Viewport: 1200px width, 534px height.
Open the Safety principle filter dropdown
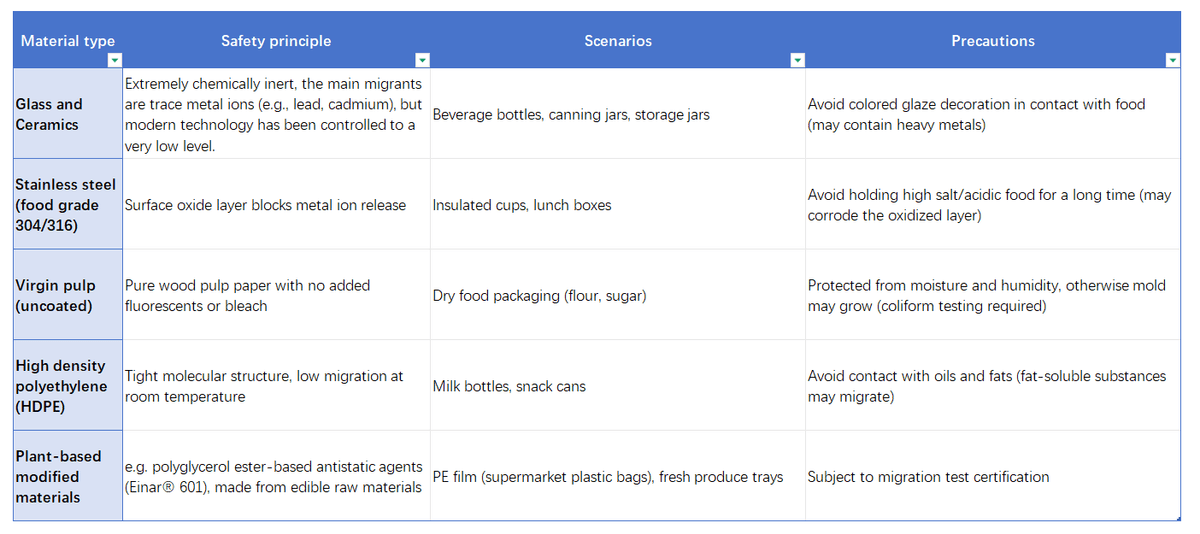tap(422, 61)
